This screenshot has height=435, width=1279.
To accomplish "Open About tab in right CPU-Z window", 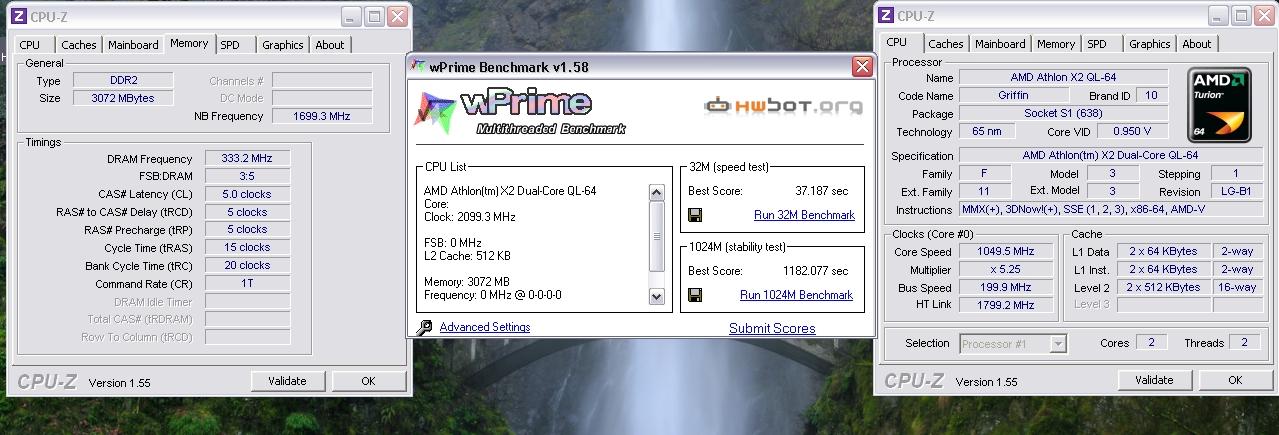I will point(1197,45).
